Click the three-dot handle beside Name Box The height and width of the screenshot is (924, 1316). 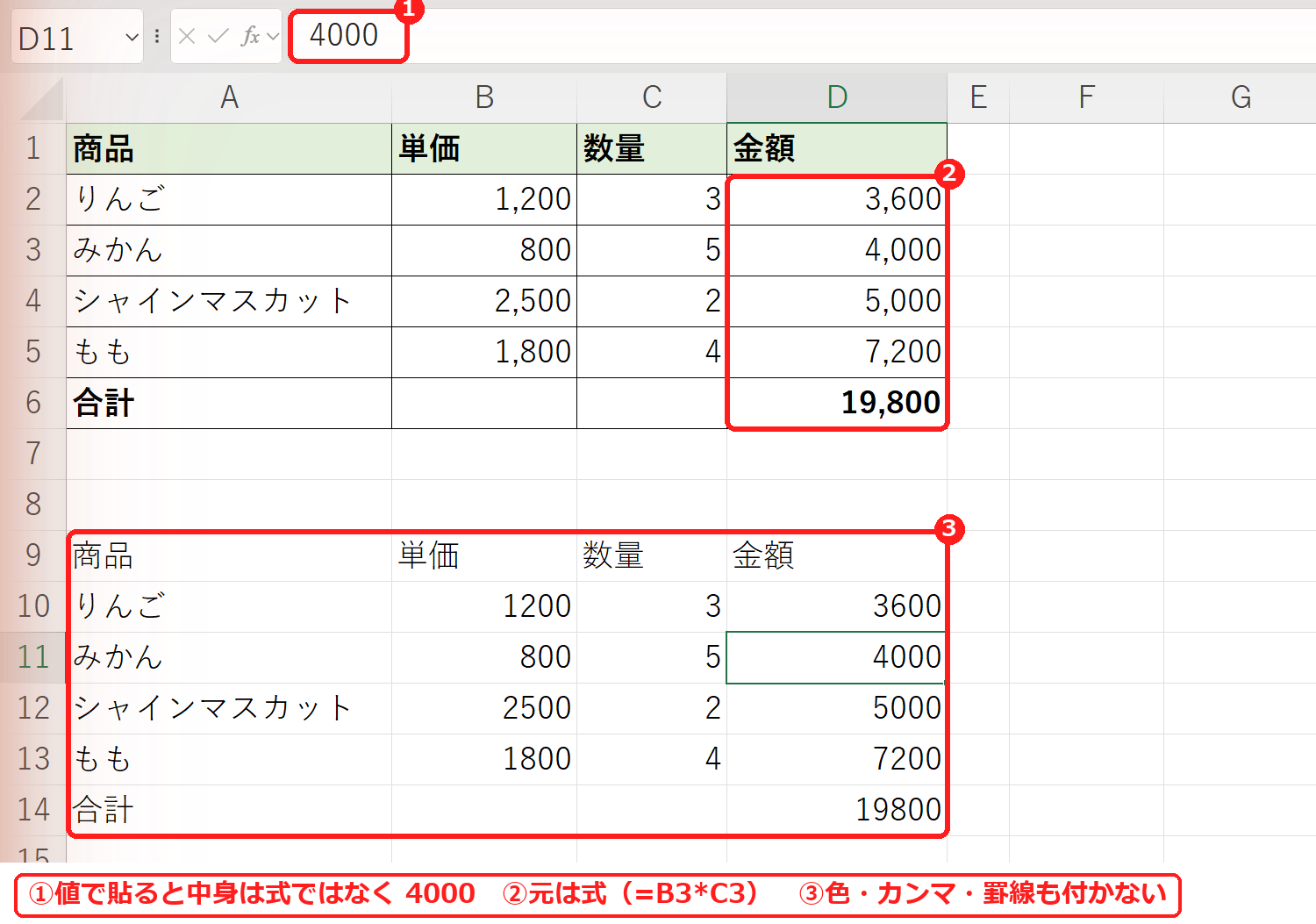pyautogui.click(x=157, y=36)
